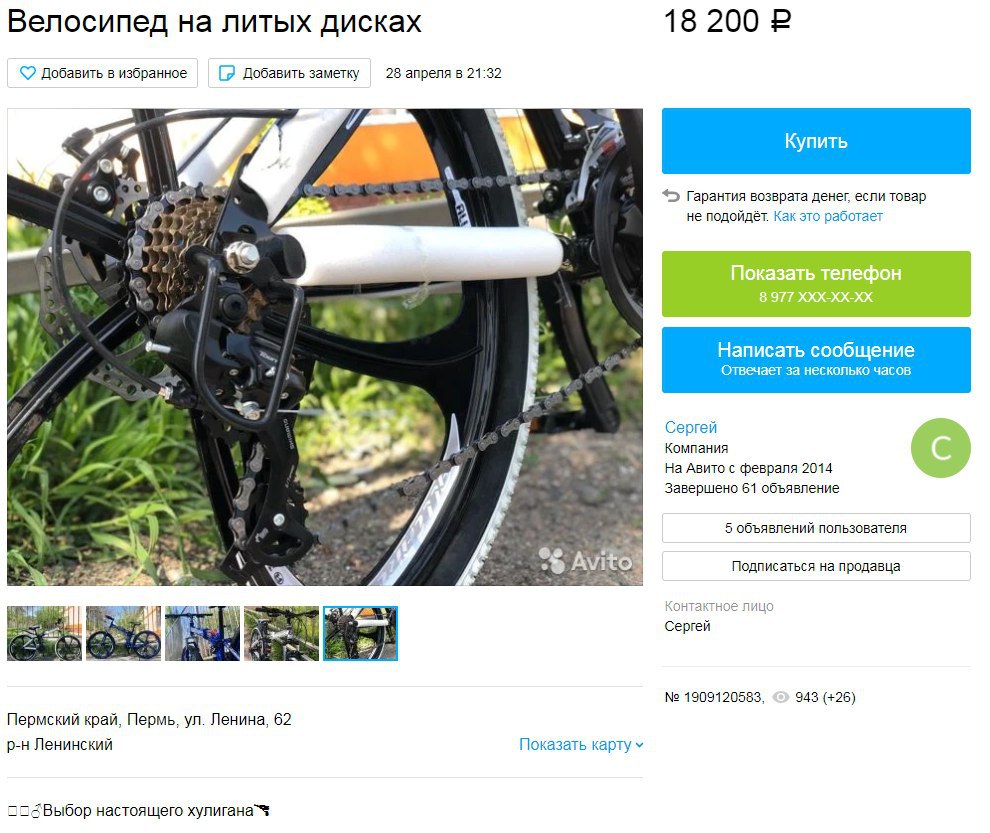Viewport: 990px width, 833px height.
Task: Click the main bicycle wheel photo
Action: [325, 347]
